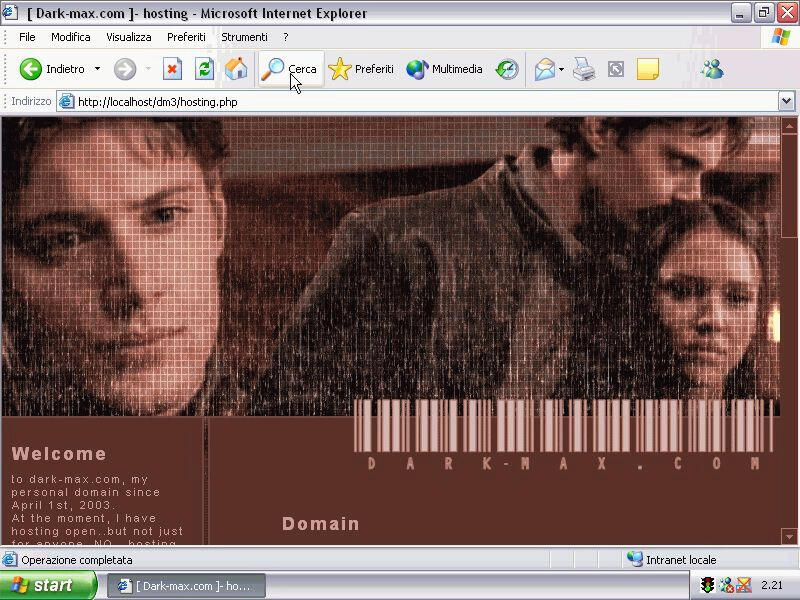
Task: Go to the Home page icon
Action: pos(236,69)
